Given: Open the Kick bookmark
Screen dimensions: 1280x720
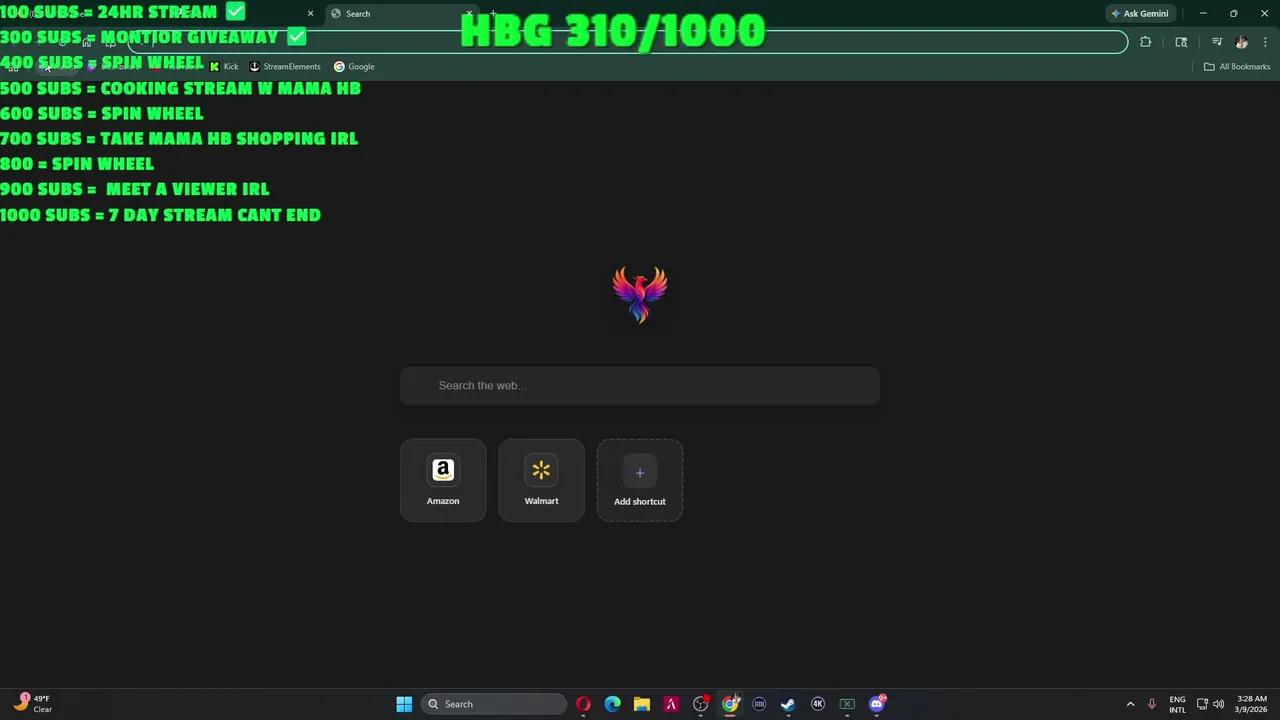Looking at the screenshot, I should [x=224, y=67].
